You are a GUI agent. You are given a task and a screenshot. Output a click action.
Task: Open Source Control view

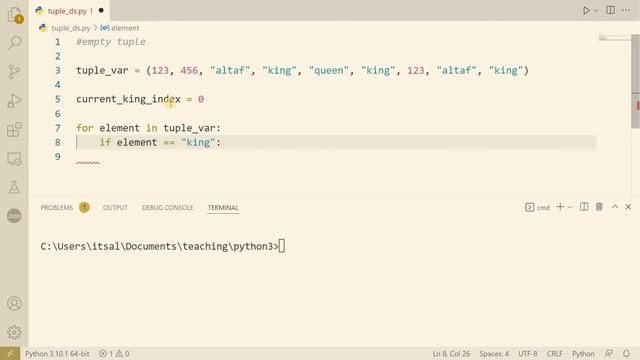pyautogui.click(x=14, y=71)
